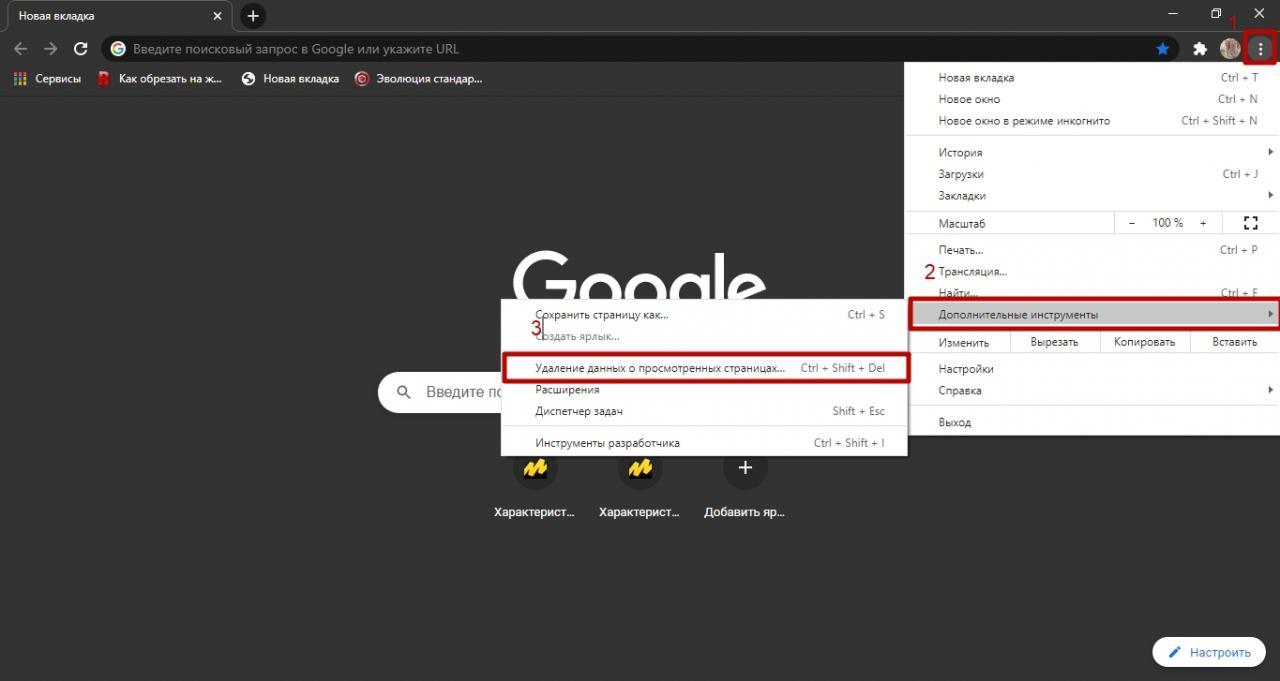Click the Google search box on page
This screenshot has height=681, width=1280.
coord(440,392)
